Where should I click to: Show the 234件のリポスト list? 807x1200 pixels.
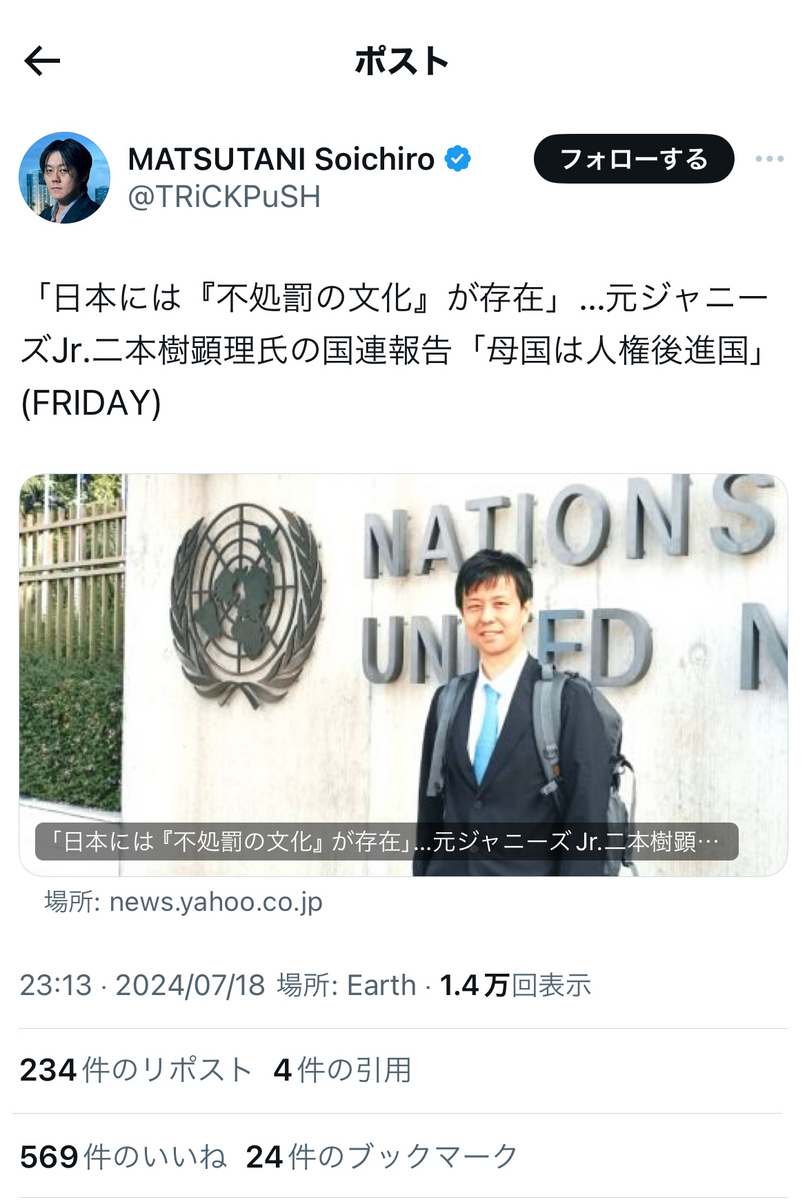(x=136, y=1070)
